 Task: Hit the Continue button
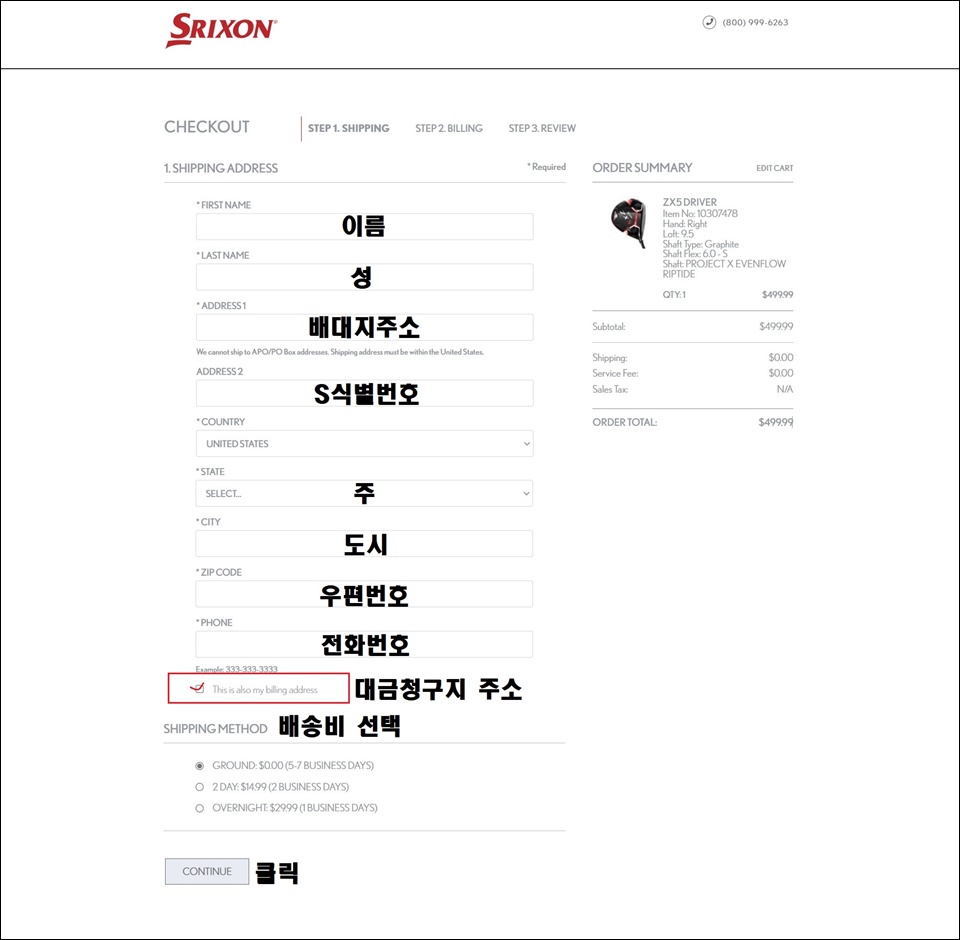(x=207, y=871)
